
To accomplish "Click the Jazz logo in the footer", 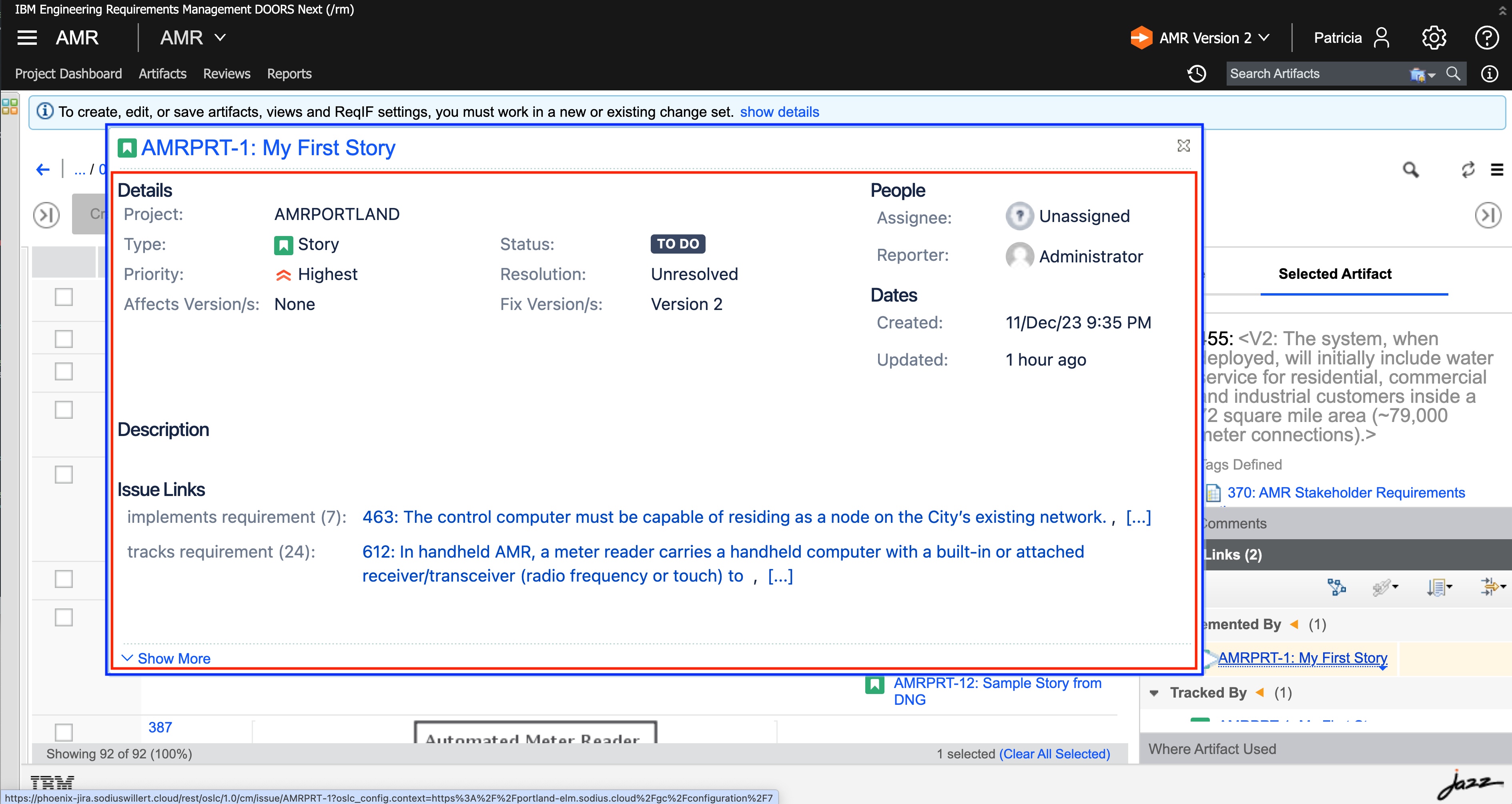I will 1470,785.
